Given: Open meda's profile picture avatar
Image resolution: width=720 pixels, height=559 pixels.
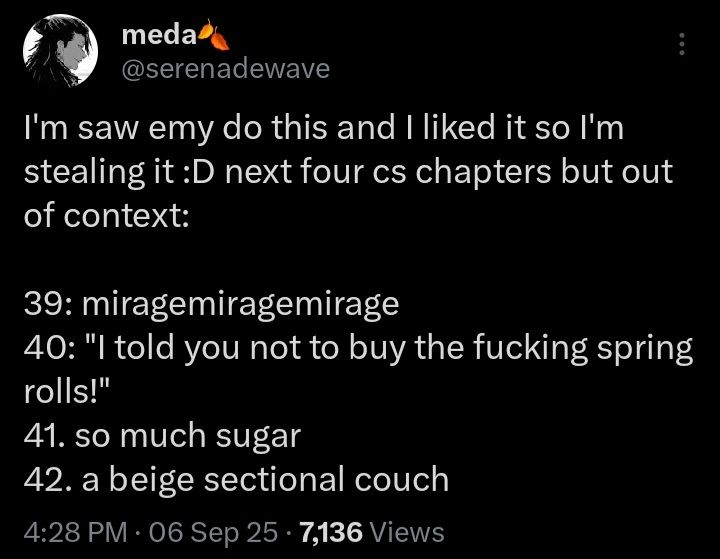Looking at the screenshot, I should point(60,51).
